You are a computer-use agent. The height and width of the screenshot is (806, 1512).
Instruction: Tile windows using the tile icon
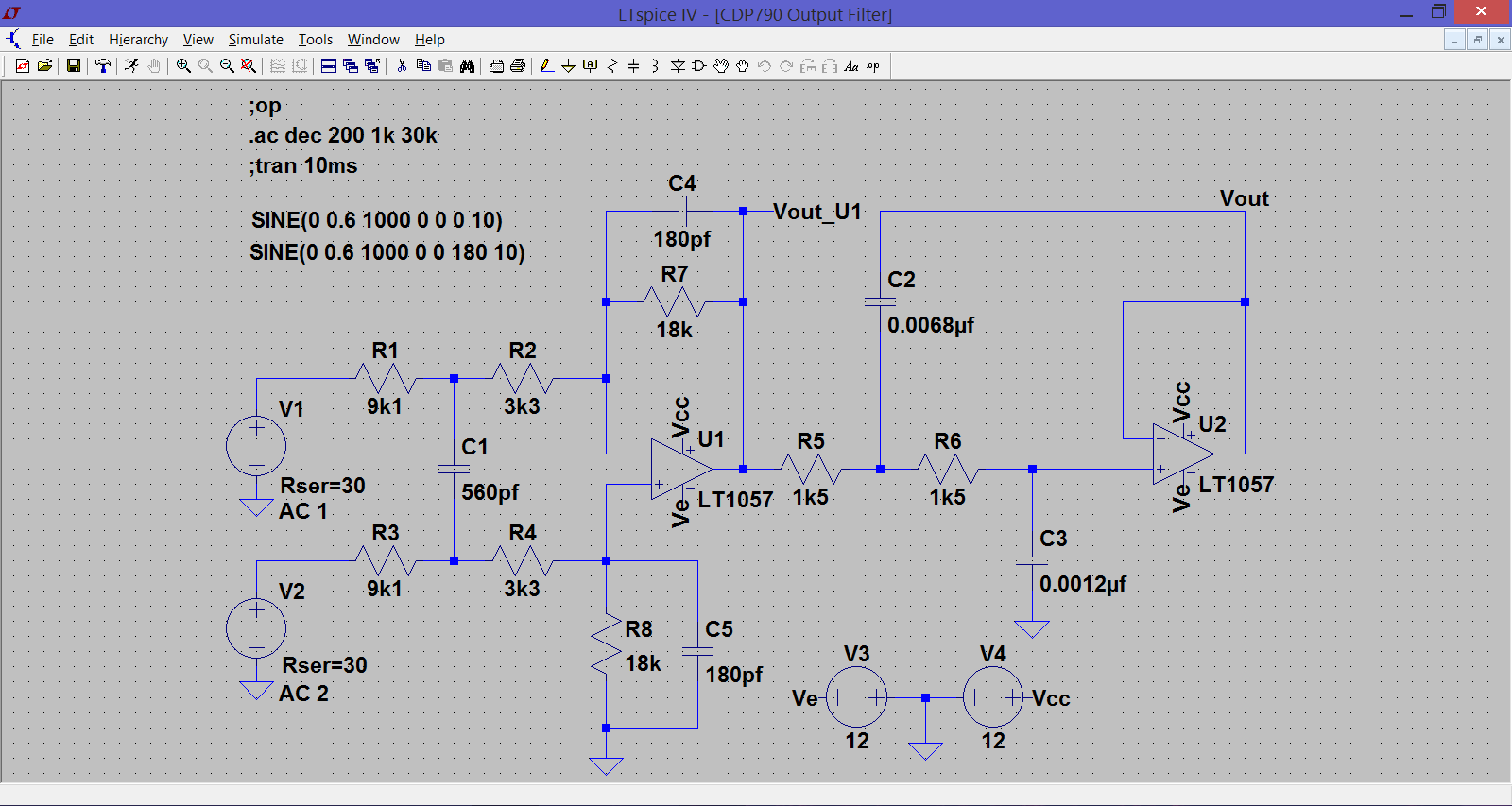(x=329, y=66)
